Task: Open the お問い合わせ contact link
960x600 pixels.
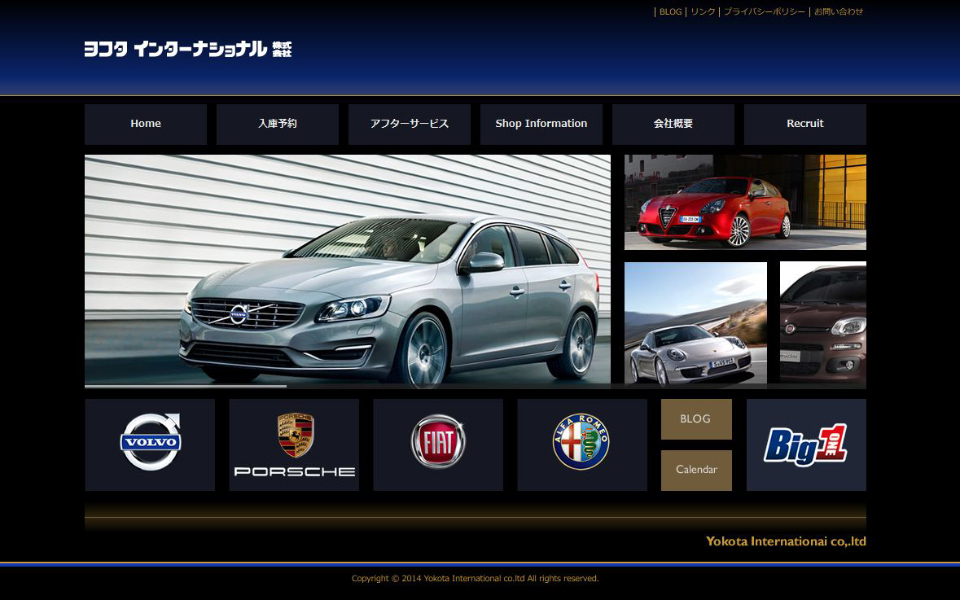Action: tap(839, 12)
